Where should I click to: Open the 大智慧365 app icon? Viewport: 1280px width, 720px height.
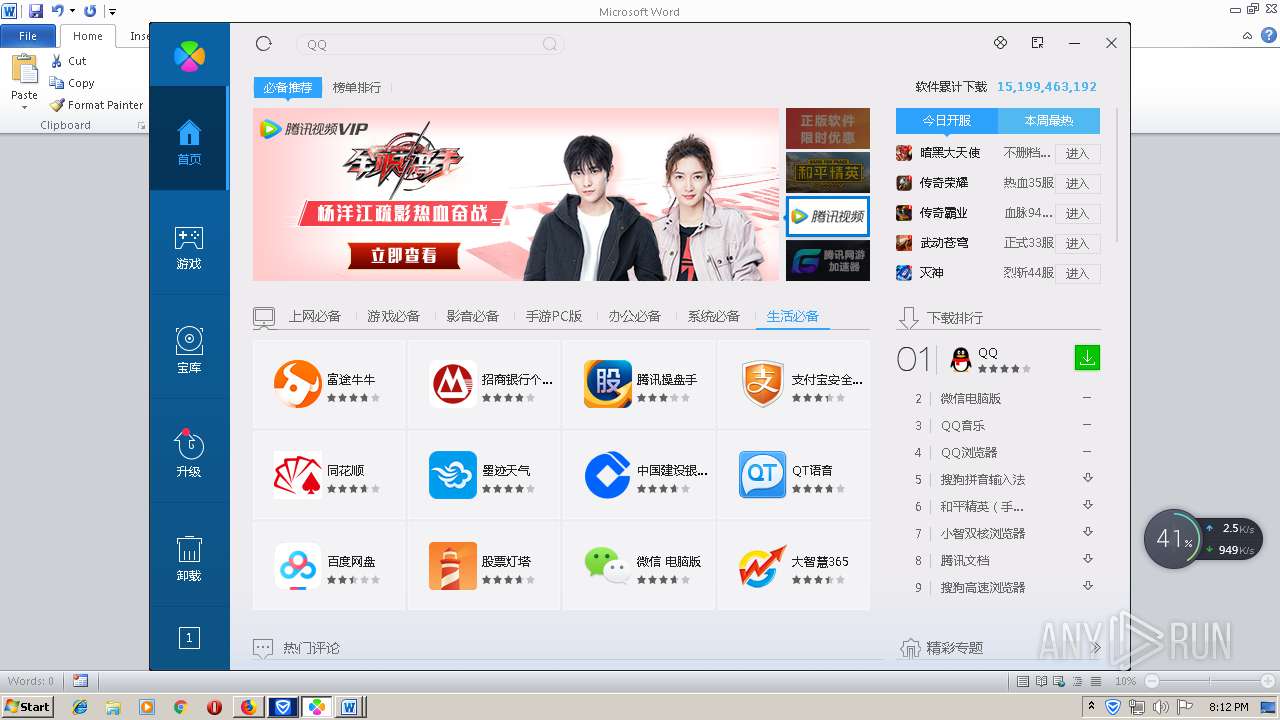[x=762, y=566]
